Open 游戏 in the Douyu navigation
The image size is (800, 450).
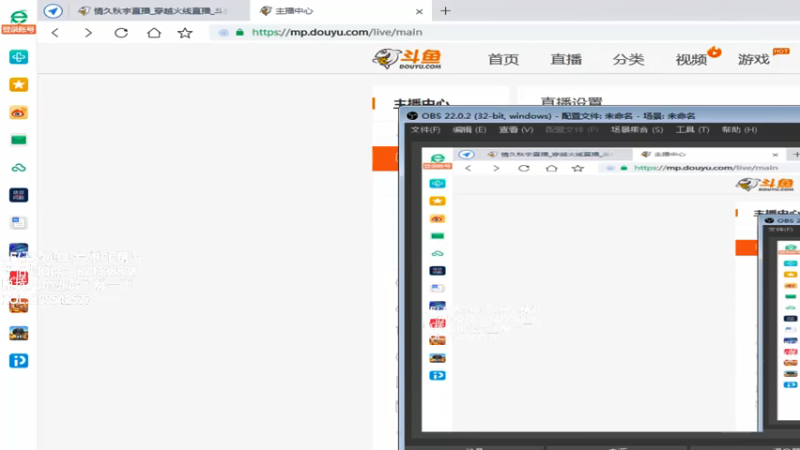tap(754, 59)
